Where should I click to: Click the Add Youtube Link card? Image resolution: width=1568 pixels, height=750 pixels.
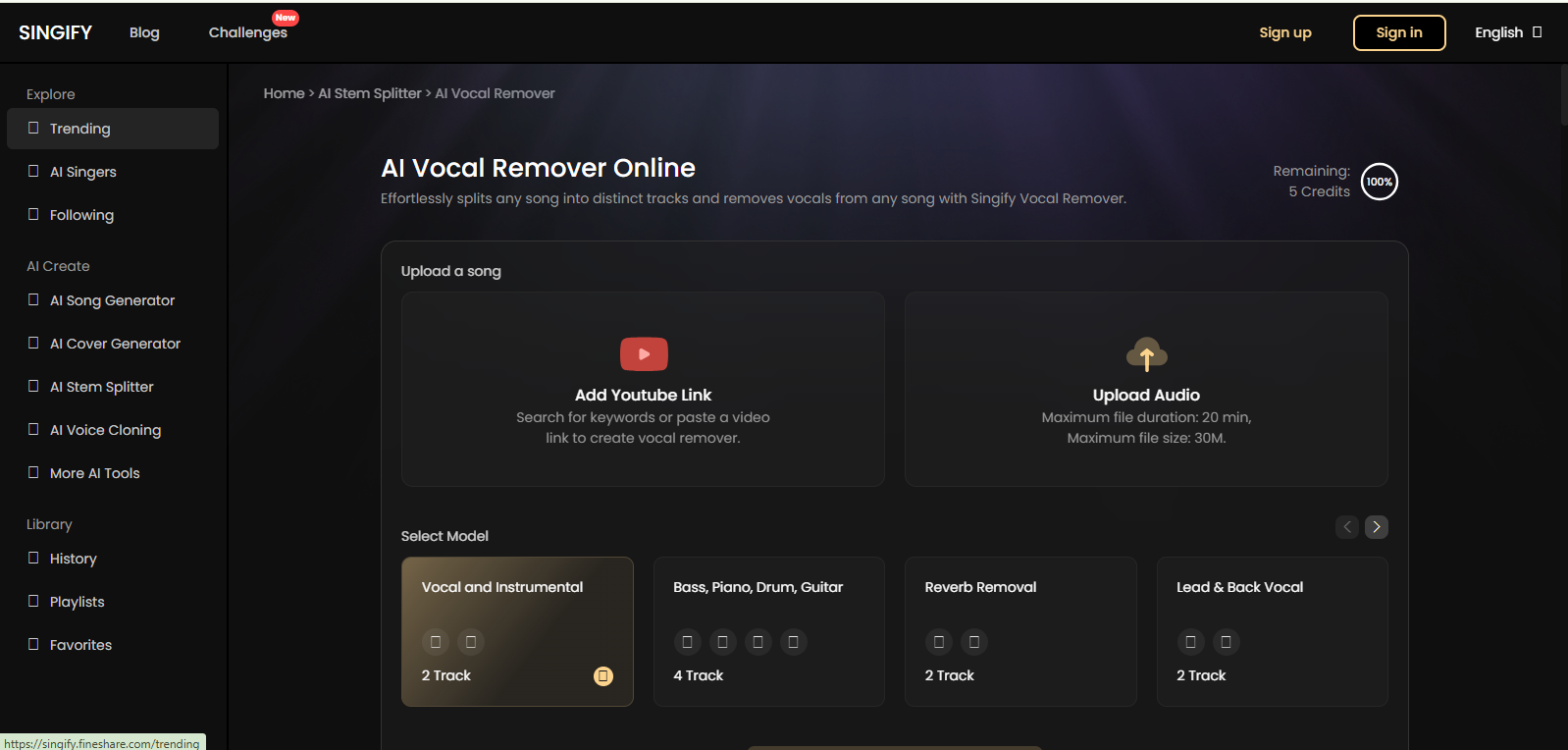point(643,389)
